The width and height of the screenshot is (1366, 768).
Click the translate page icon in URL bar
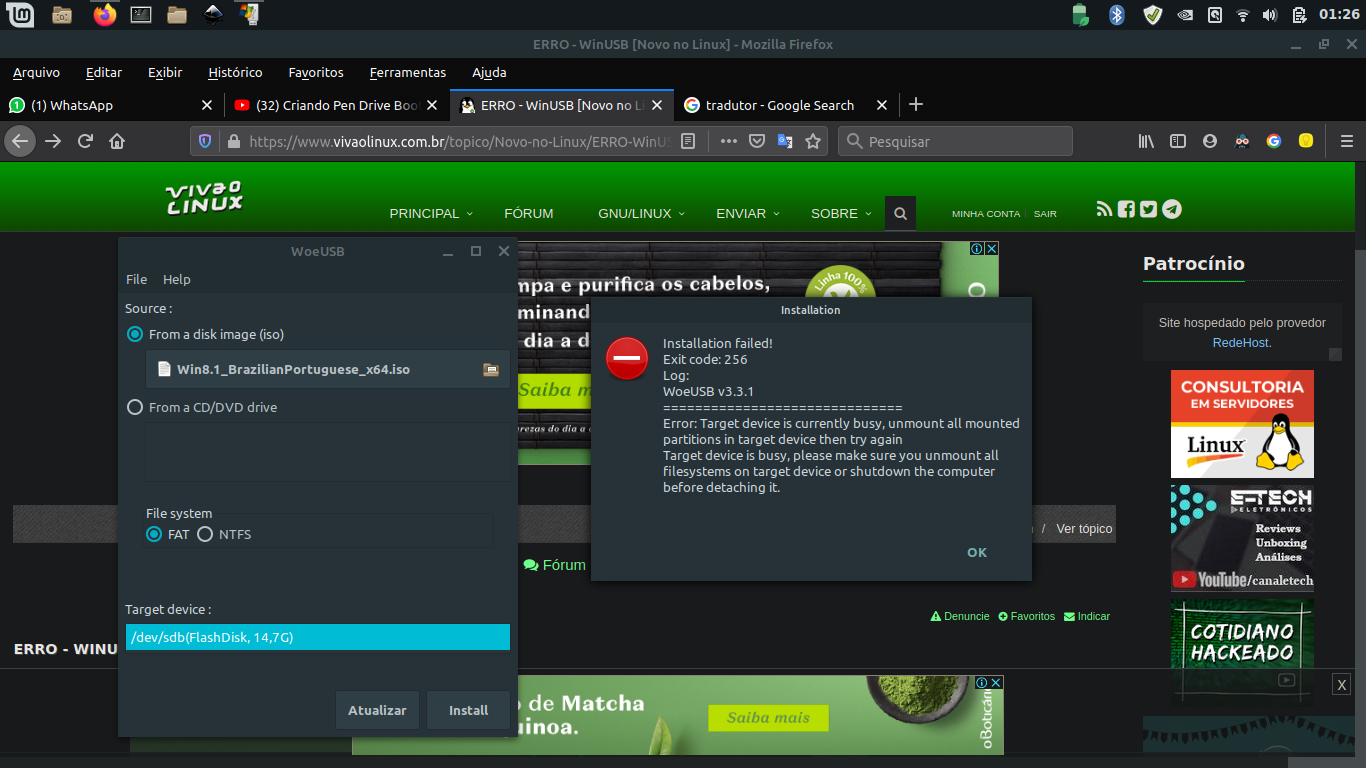click(x=785, y=141)
